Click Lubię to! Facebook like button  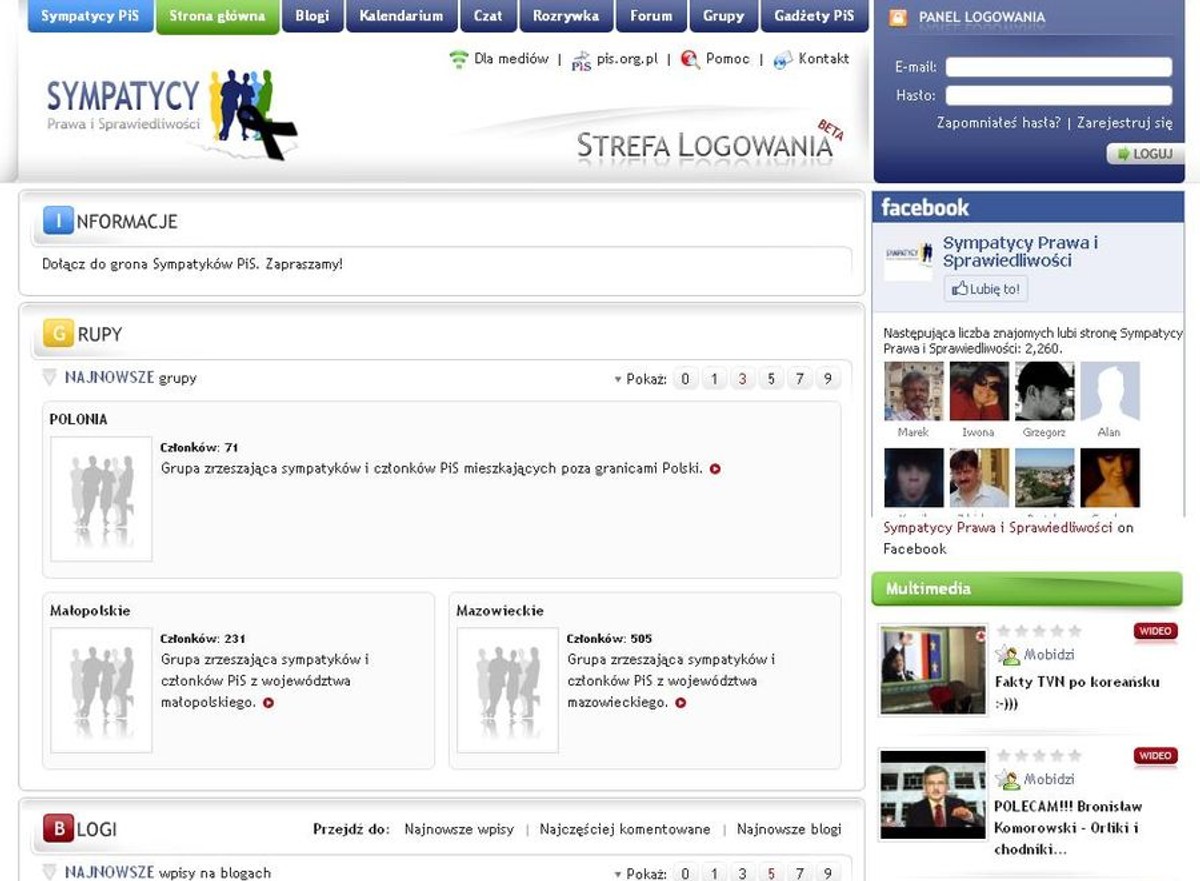click(x=986, y=289)
